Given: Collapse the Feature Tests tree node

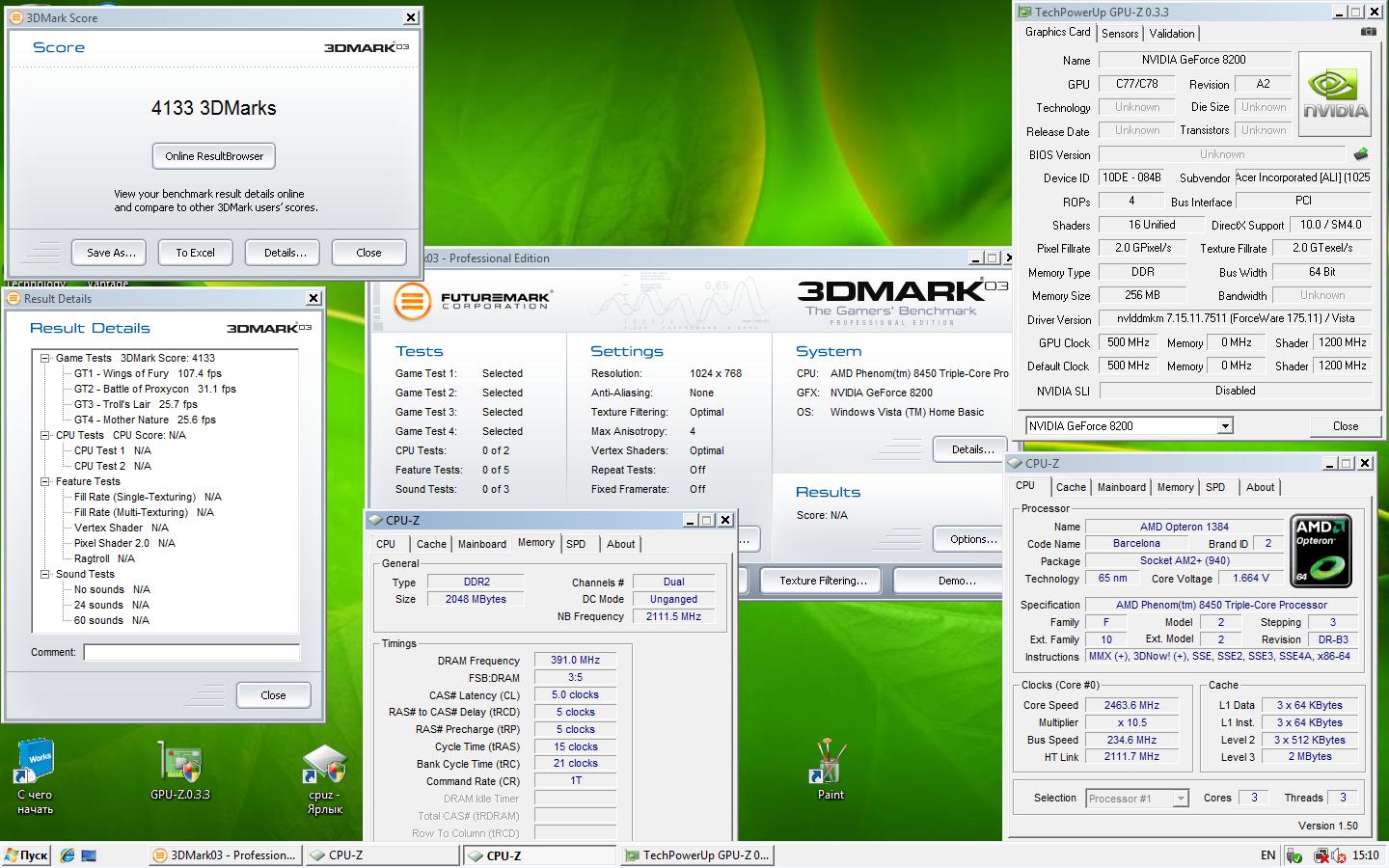Looking at the screenshot, I should pos(45,481).
